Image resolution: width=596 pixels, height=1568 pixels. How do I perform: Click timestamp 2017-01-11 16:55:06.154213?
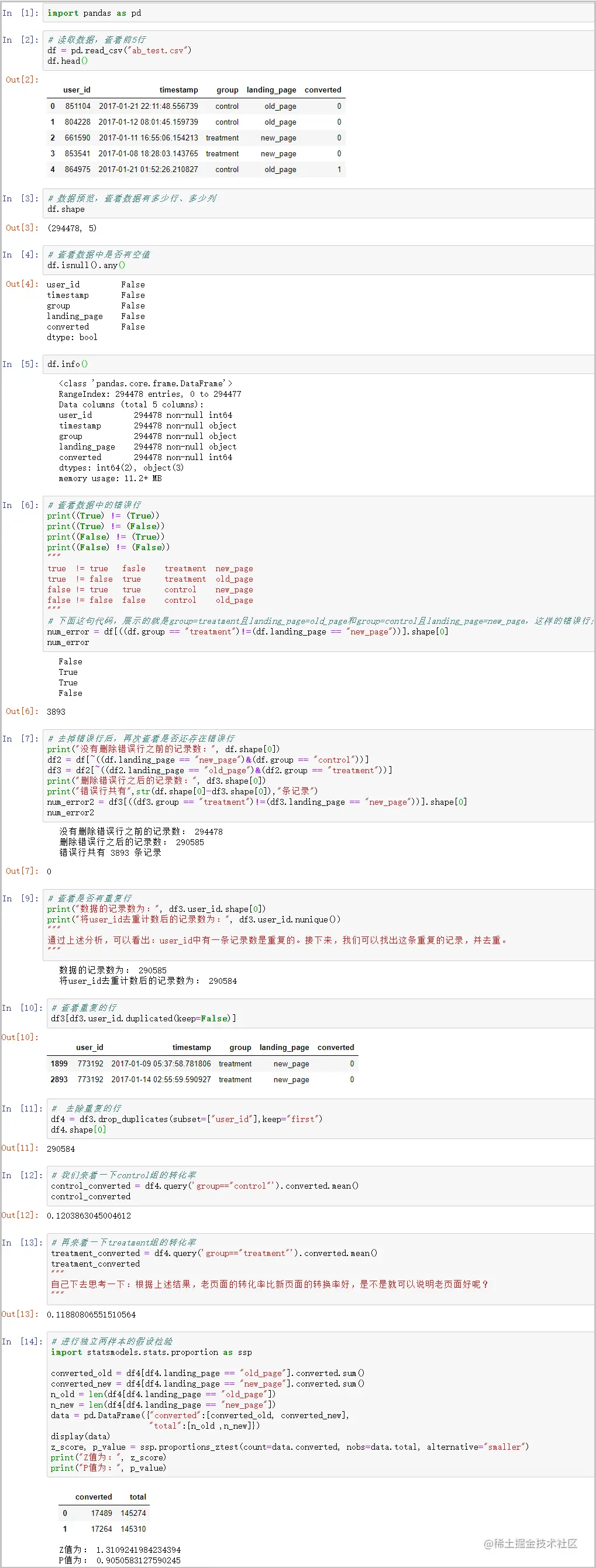[x=149, y=138]
